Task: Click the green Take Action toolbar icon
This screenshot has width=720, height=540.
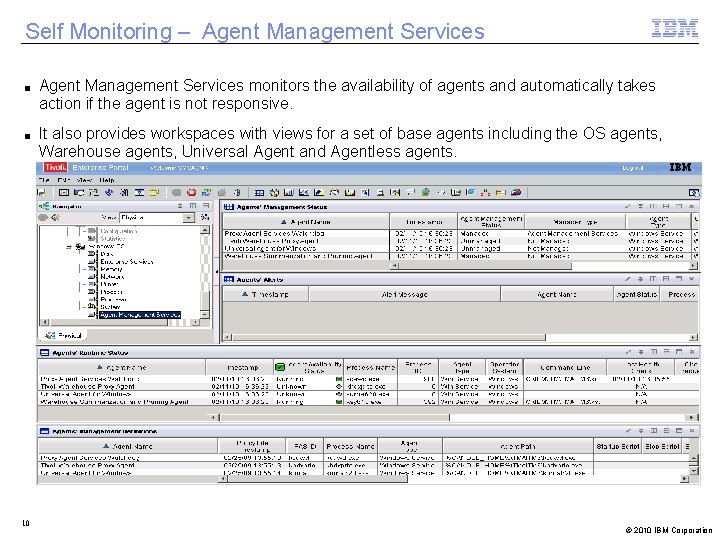Action: coord(426,192)
